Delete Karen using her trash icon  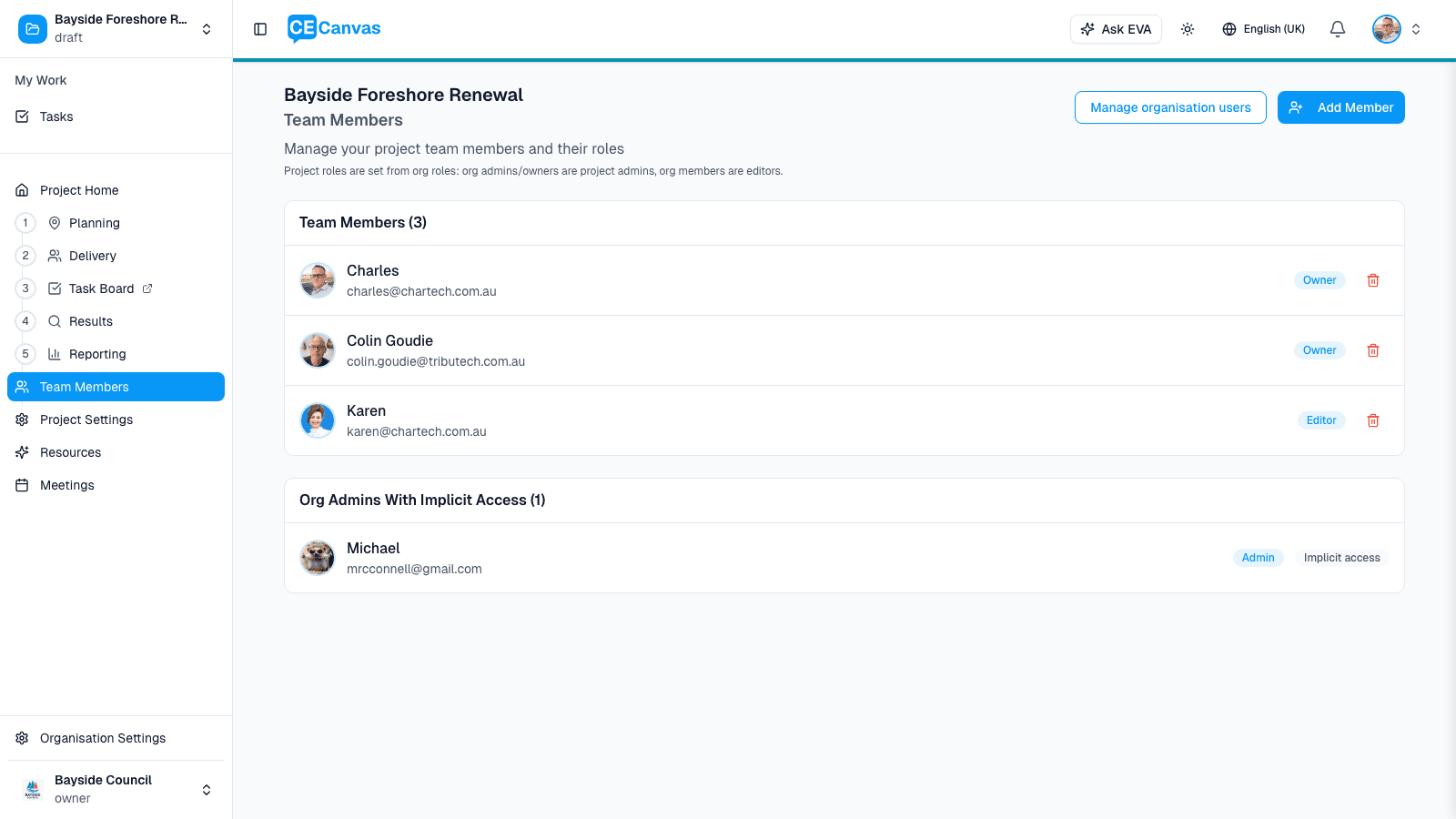[1373, 420]
